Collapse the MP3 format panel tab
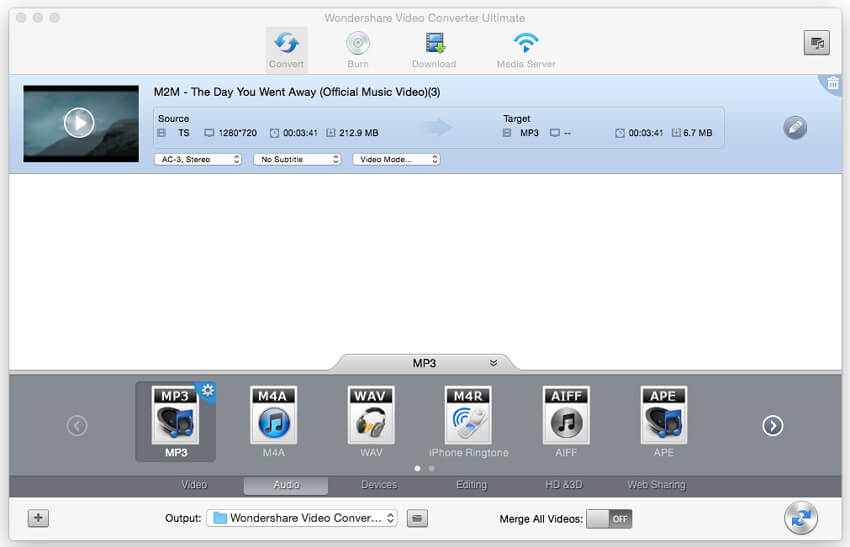The width and height of the screenshot is (850, 547). point(424,363)
